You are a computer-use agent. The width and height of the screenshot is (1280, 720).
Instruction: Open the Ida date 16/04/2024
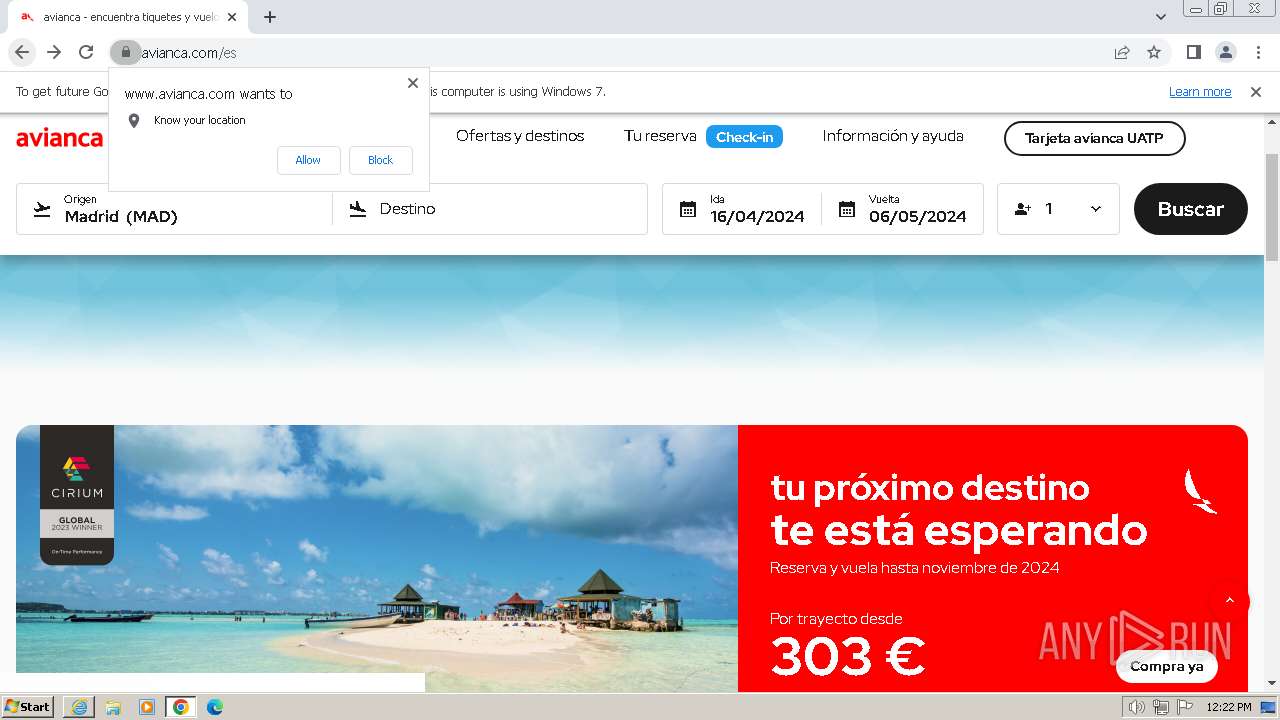coord(757,216)
